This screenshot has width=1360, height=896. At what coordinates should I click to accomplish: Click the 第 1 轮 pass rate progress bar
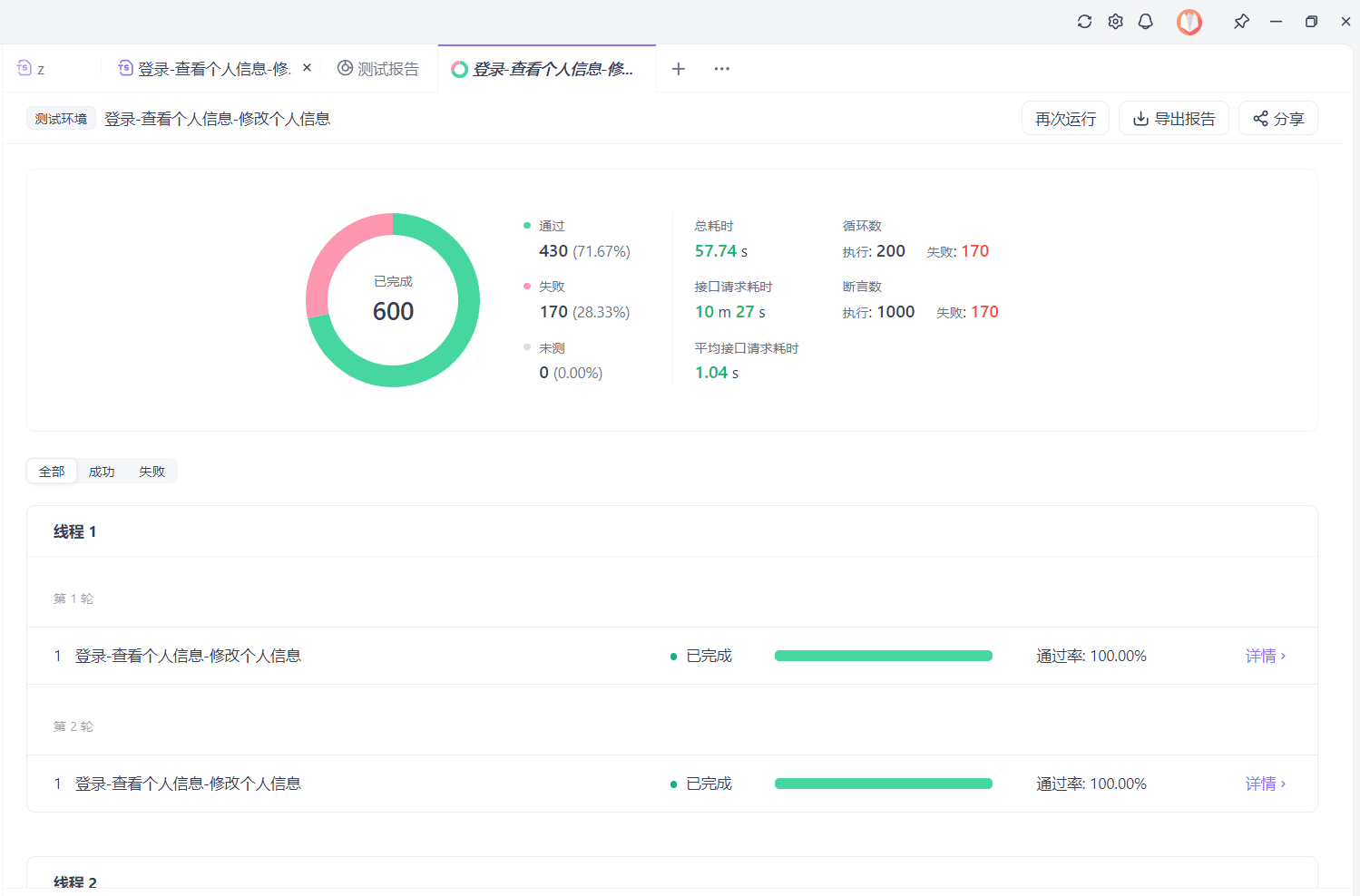tap(884, 656)
